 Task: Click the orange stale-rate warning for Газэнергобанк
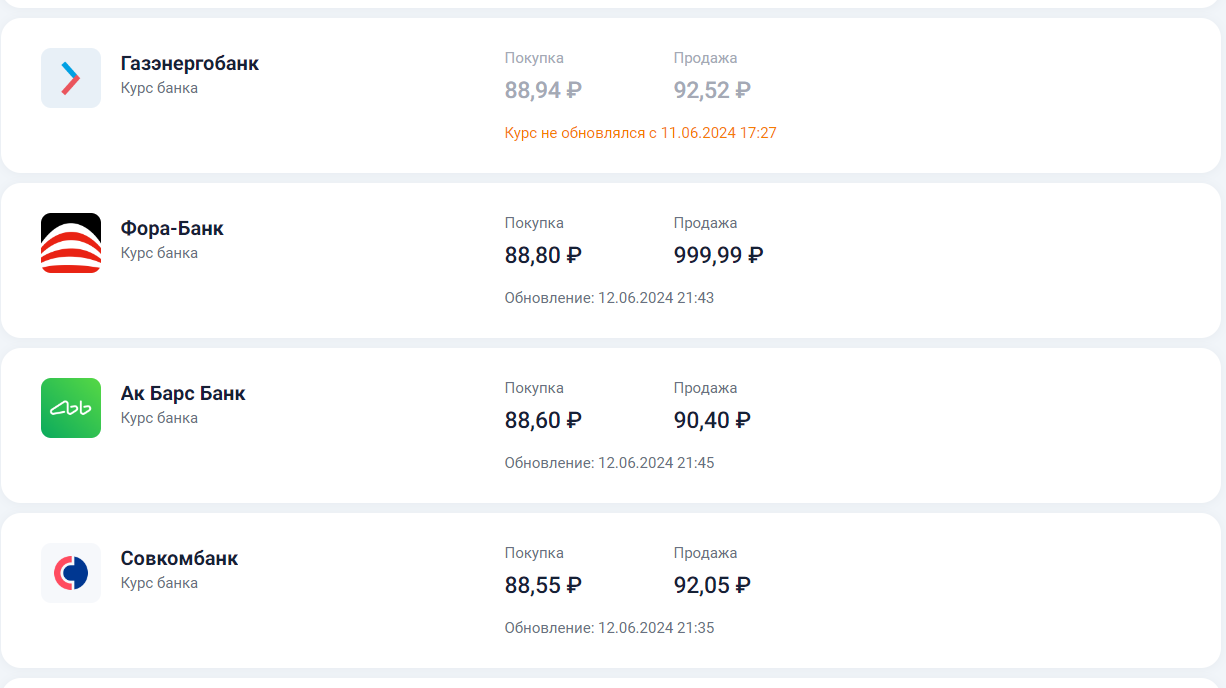[640, 133]
